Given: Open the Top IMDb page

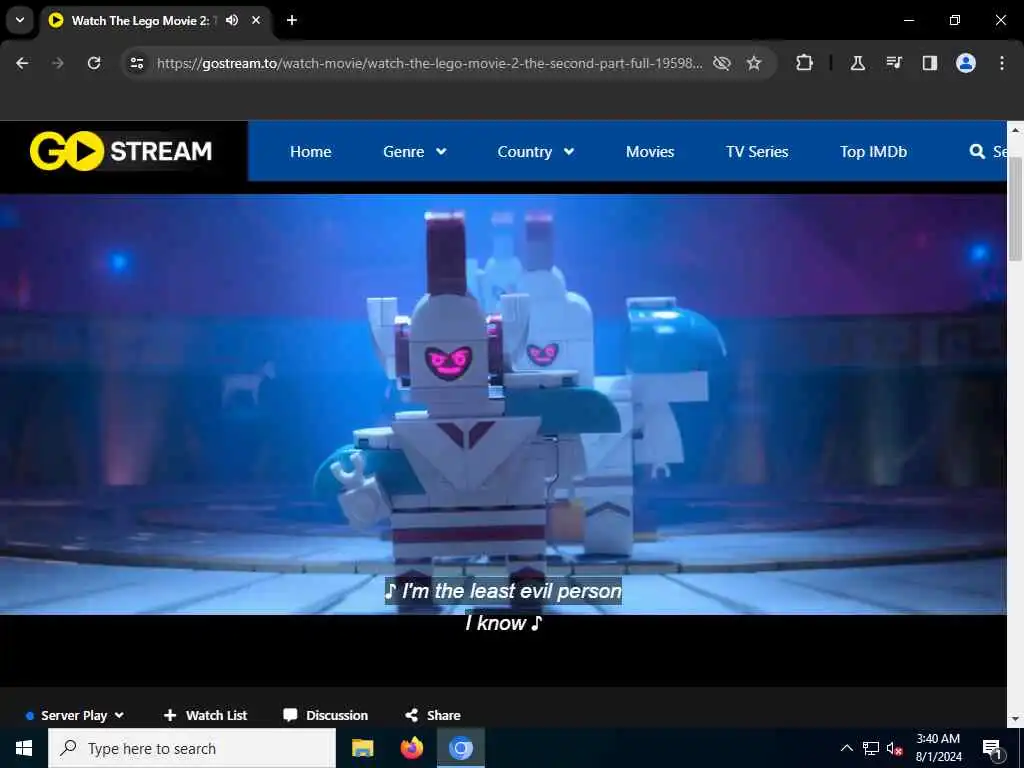Looking at the screenshot, I should pyautogui.click(x=873, y=152).
